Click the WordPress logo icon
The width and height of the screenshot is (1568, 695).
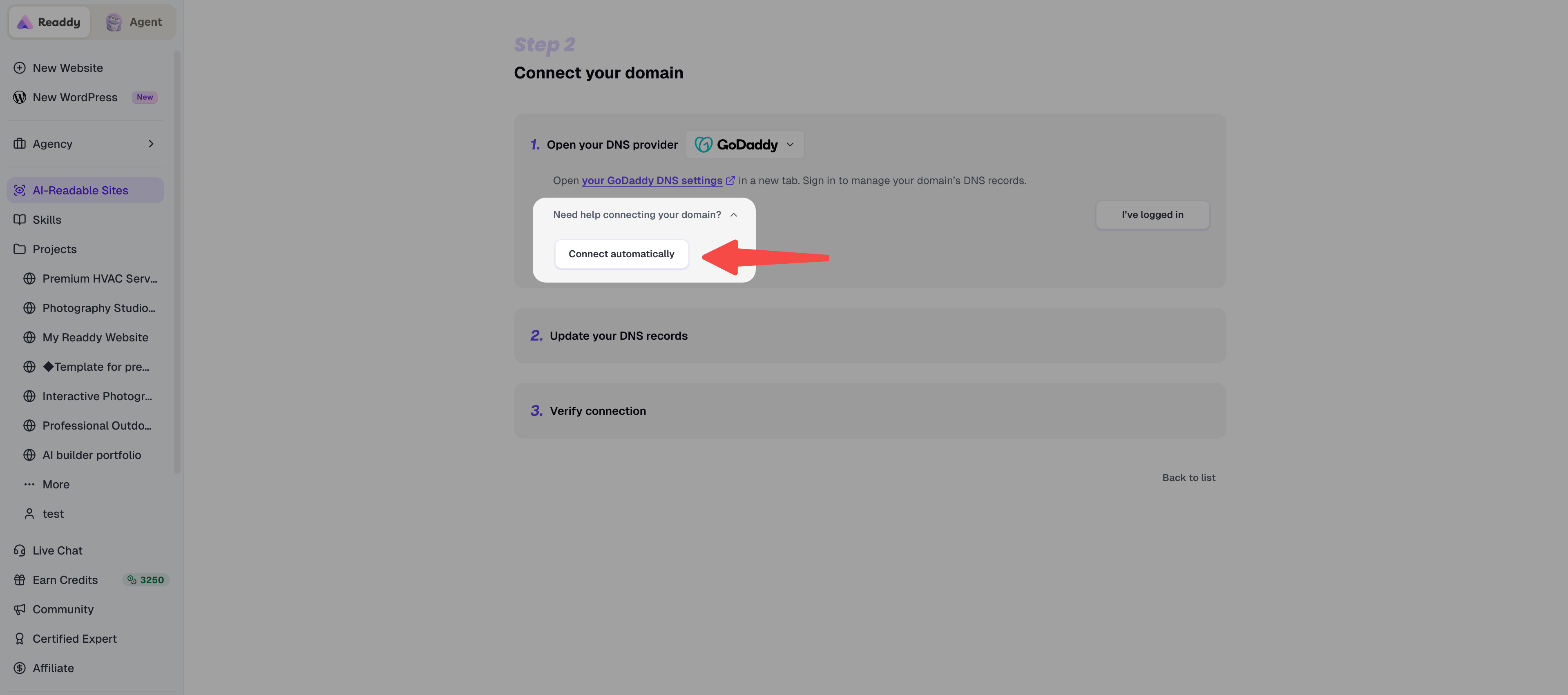pyautogui.click(x=20, y=97)
